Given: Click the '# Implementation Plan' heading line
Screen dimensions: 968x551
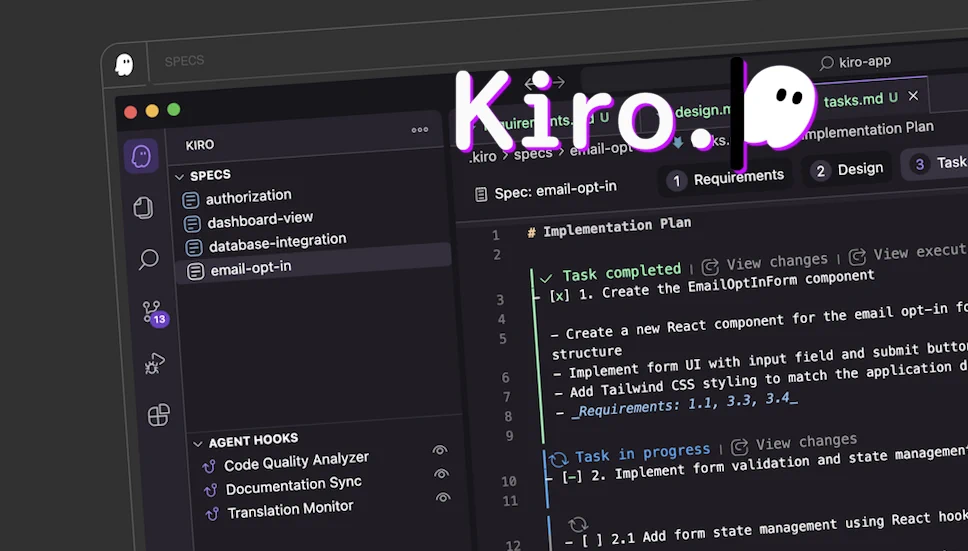Looking at the screenshot, I should coord(610,228).
